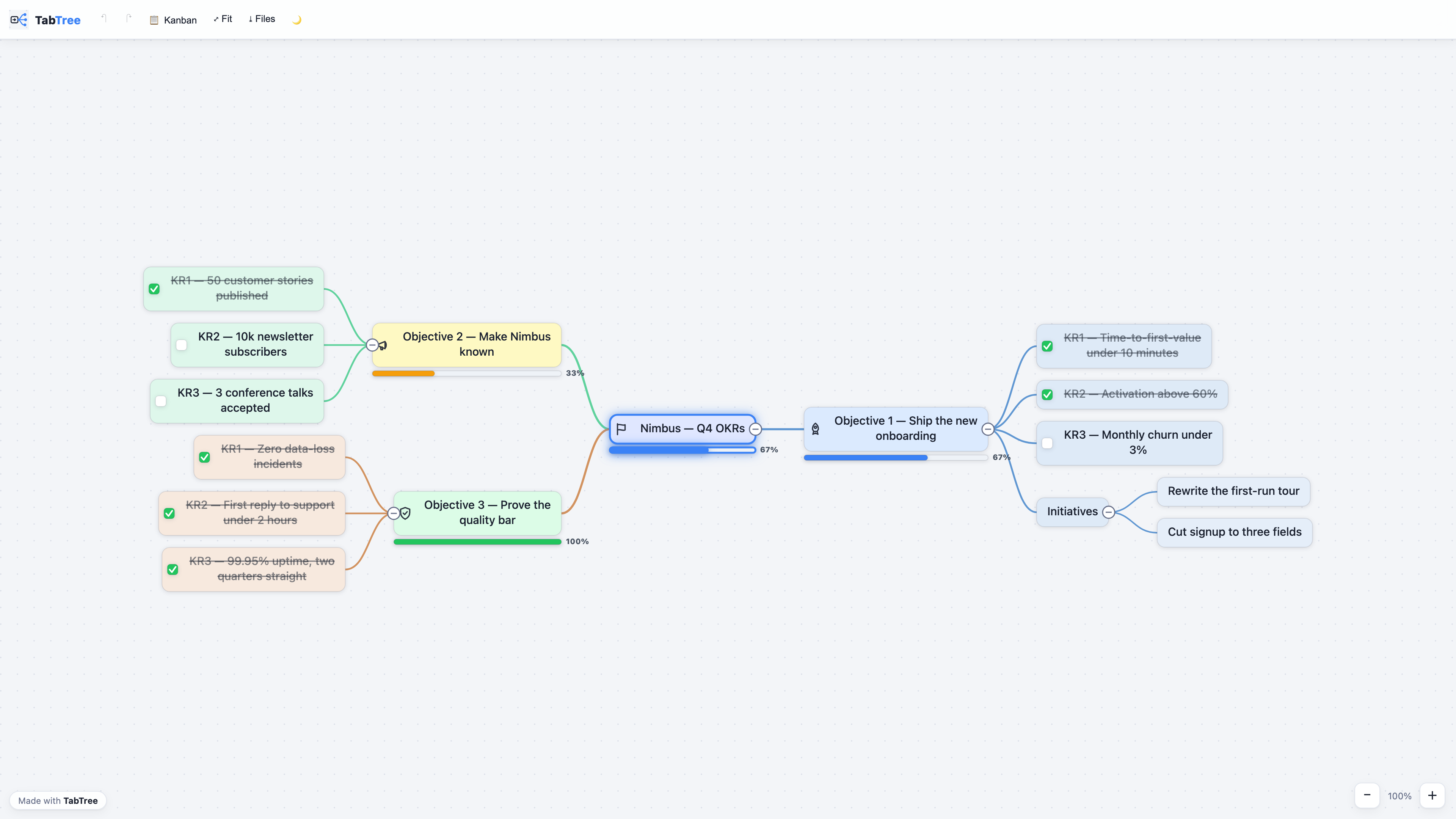Check KR3 — Monthly churn under 3%
Image resolution: width=1456 pixels, height=819 pixels.
tap(1047, 443)
